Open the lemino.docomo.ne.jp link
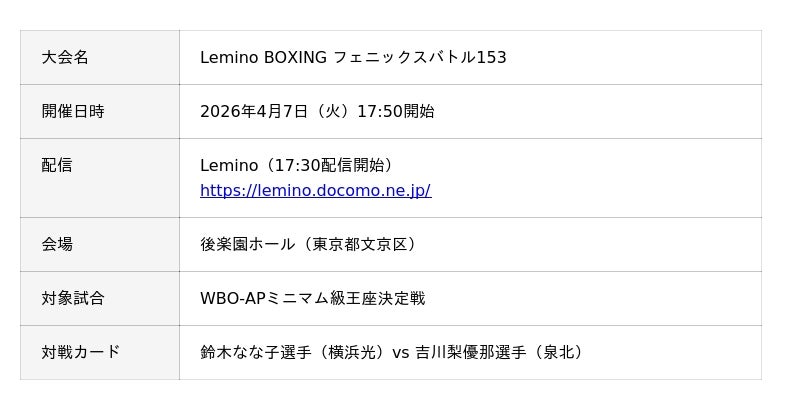 click(315, 191)
